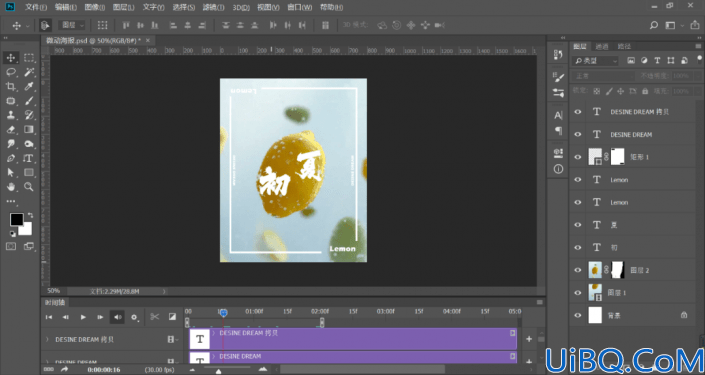This screenshot has width=705, height=375.
Task: Hide the 初 text layer
Action: (578, 247)
